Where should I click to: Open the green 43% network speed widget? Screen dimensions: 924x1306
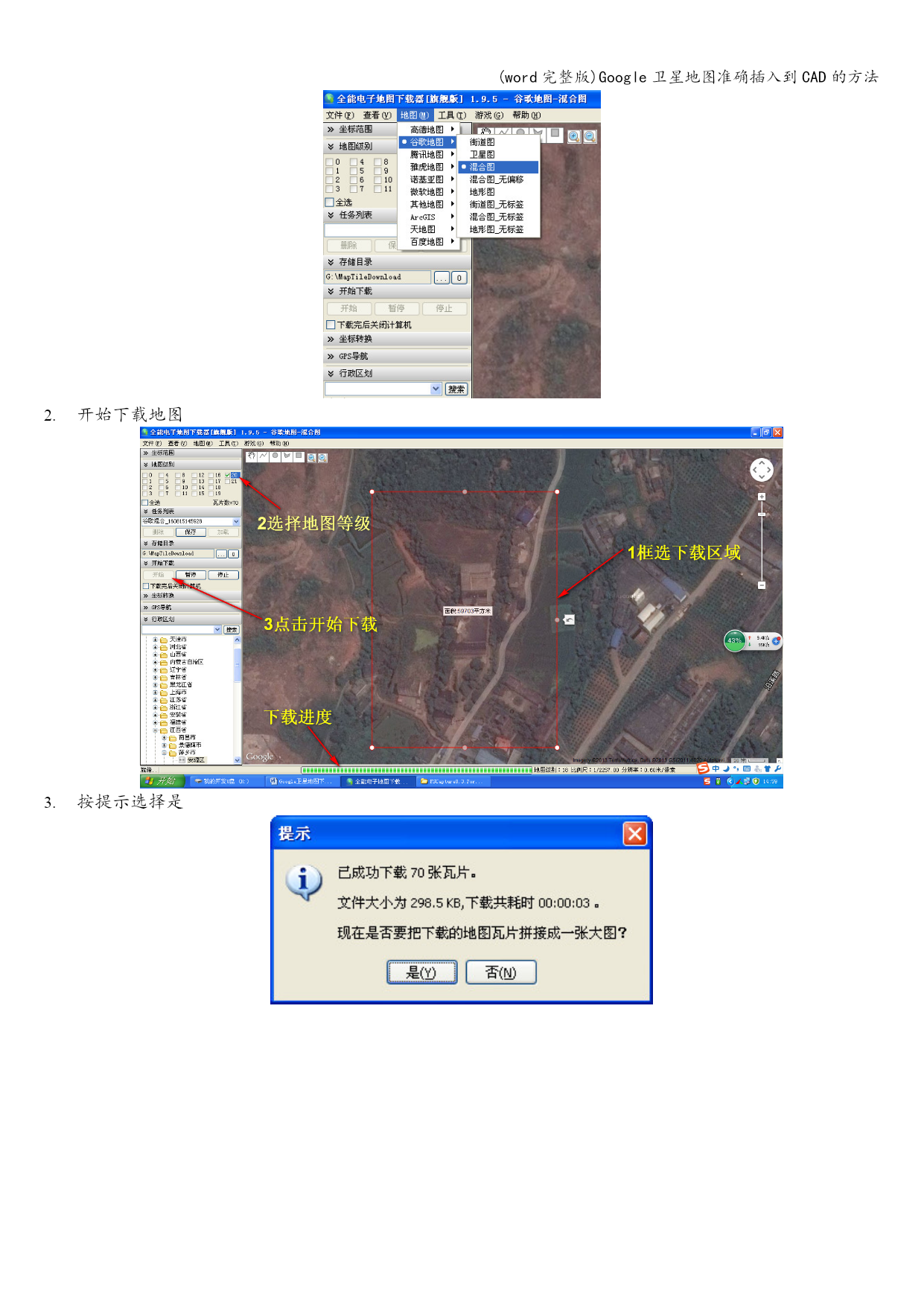point(735,641)
